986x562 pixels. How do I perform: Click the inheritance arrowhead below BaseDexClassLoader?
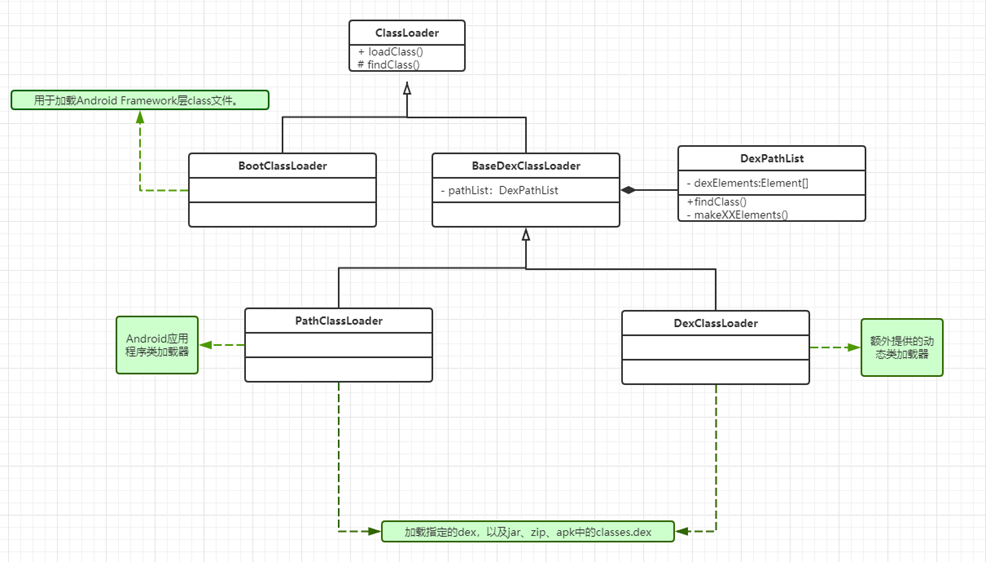526,235
